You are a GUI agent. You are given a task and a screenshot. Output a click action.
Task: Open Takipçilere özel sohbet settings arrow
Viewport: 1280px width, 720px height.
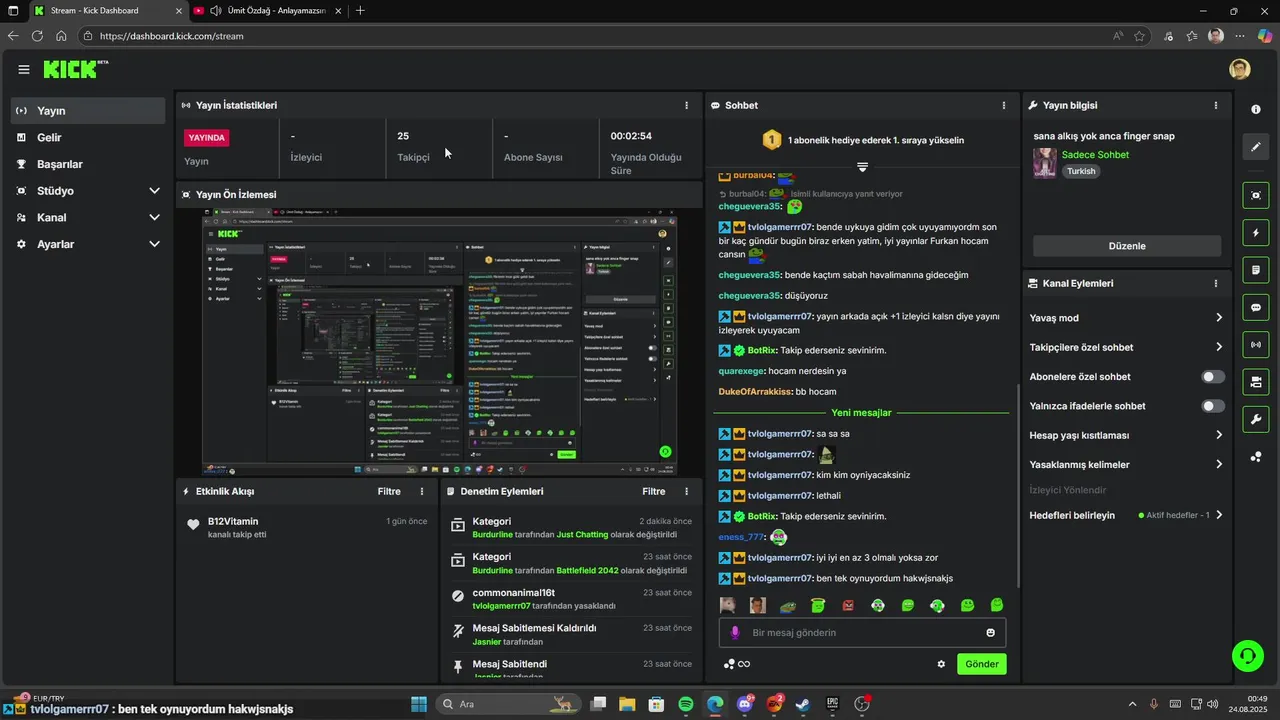click(1219, 347)
